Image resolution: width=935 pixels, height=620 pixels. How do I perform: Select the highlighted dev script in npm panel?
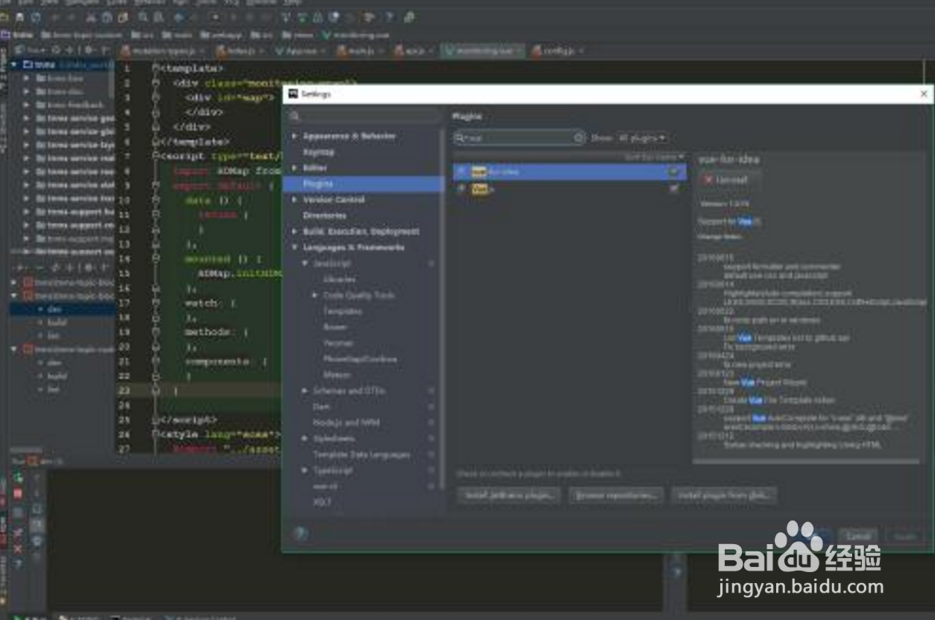(63, 309)
